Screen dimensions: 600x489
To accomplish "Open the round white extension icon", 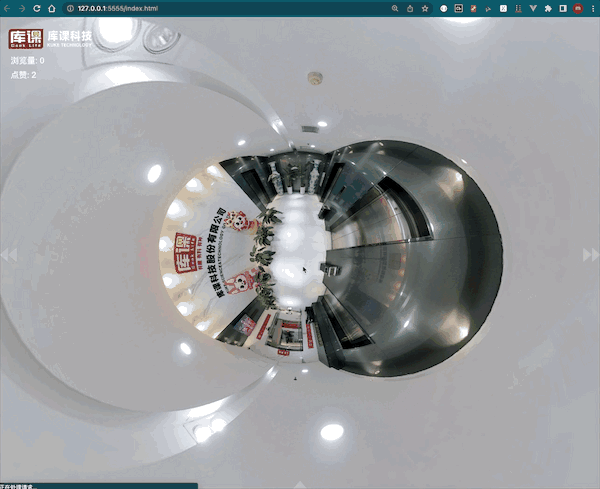I will (443, 8).
